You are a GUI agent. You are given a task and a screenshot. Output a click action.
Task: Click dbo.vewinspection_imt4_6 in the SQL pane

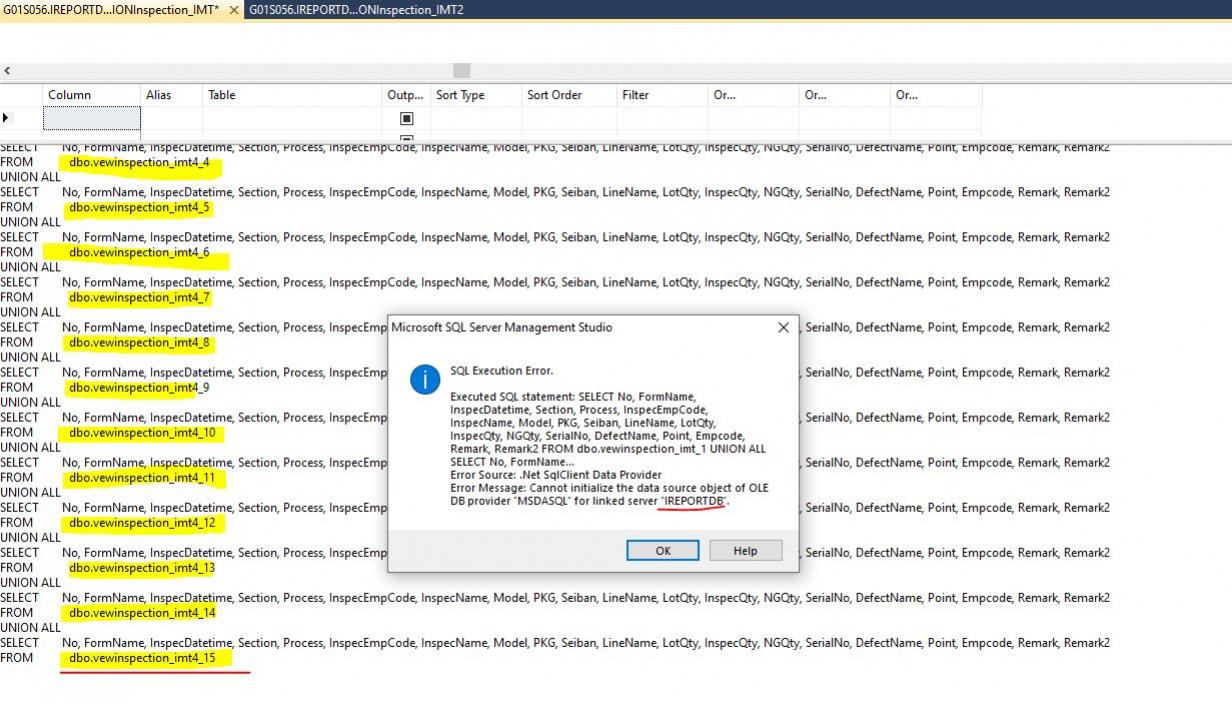tap(139, 252)
